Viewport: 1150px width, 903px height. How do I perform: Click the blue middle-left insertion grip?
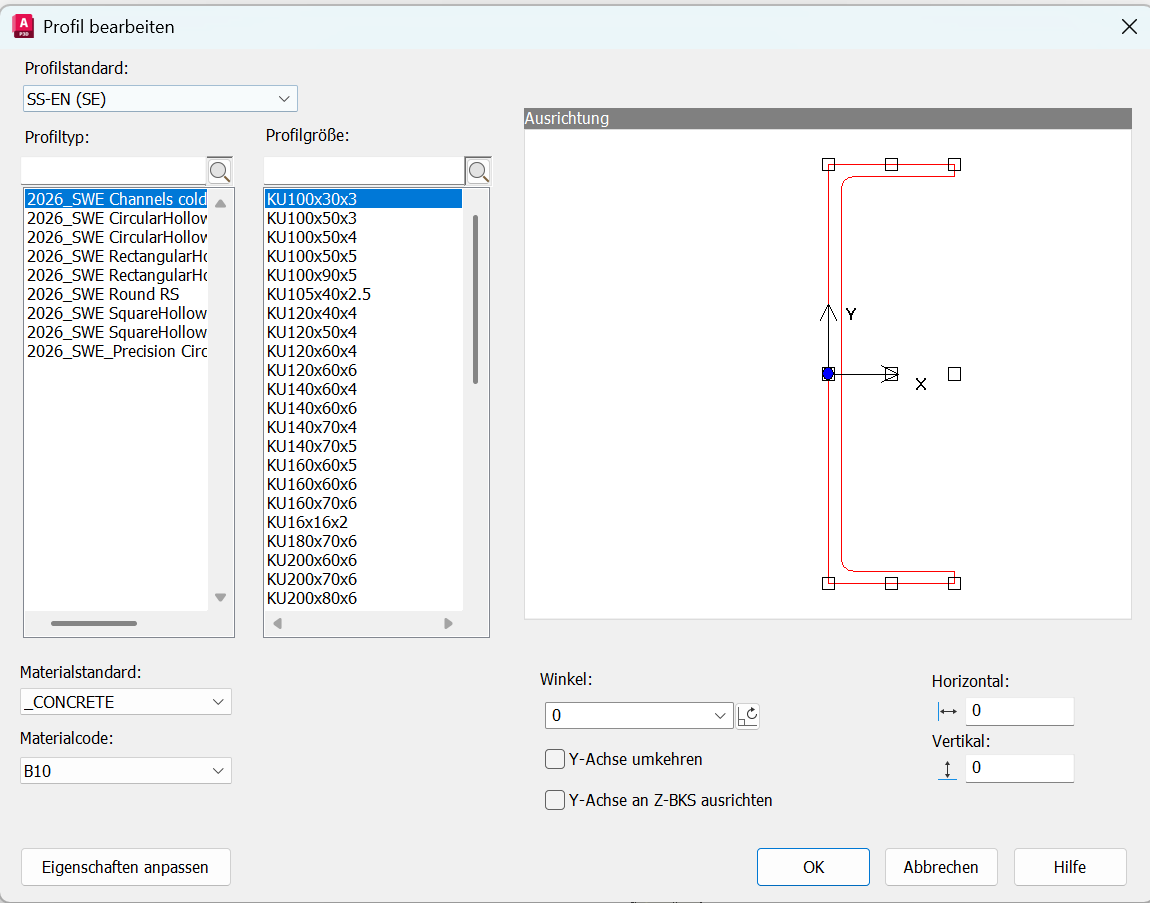(828, 374)
